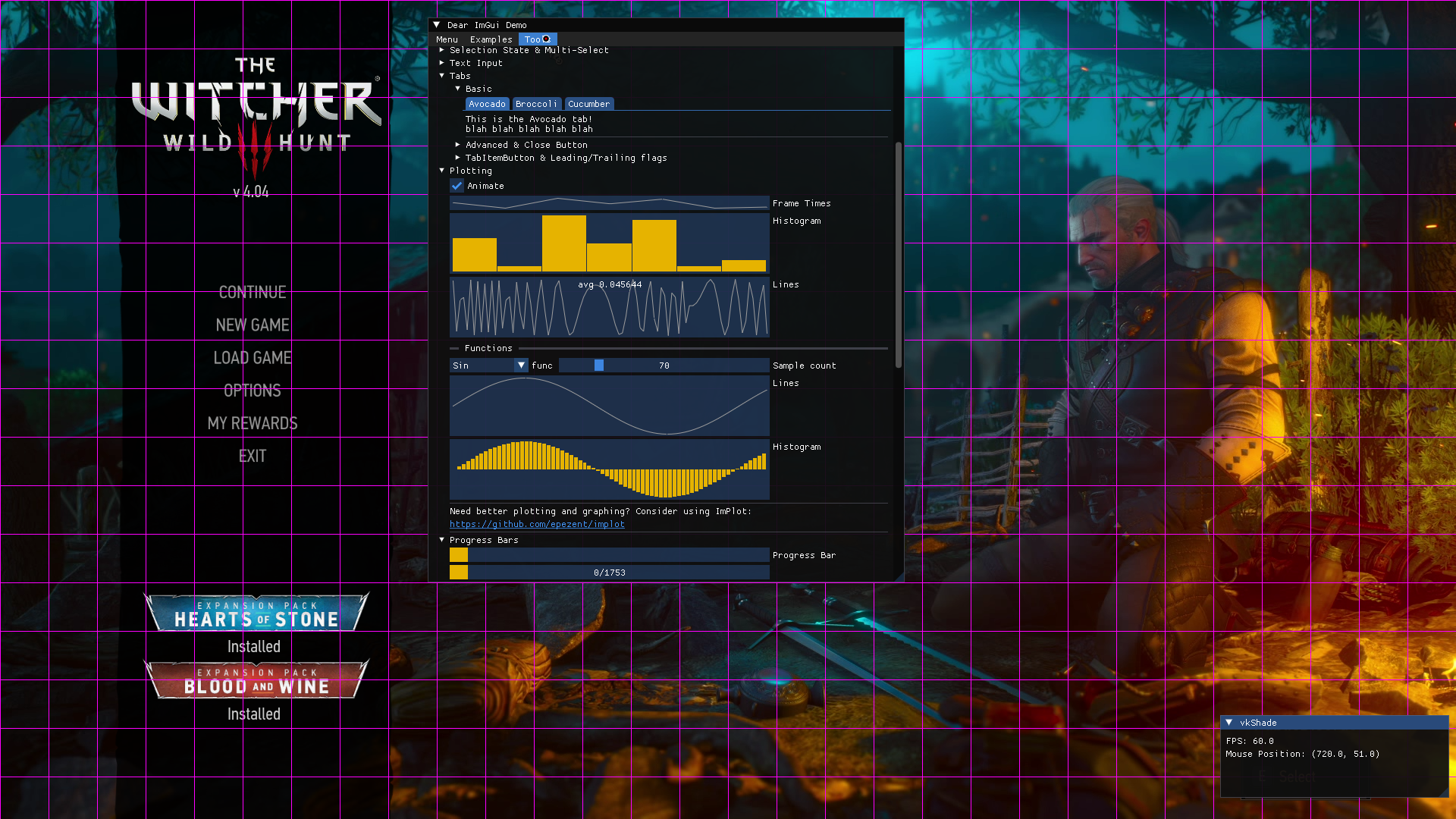1456x819 pixels.
Task: Switch to the Broccoli tab
Action: (536, 104)
